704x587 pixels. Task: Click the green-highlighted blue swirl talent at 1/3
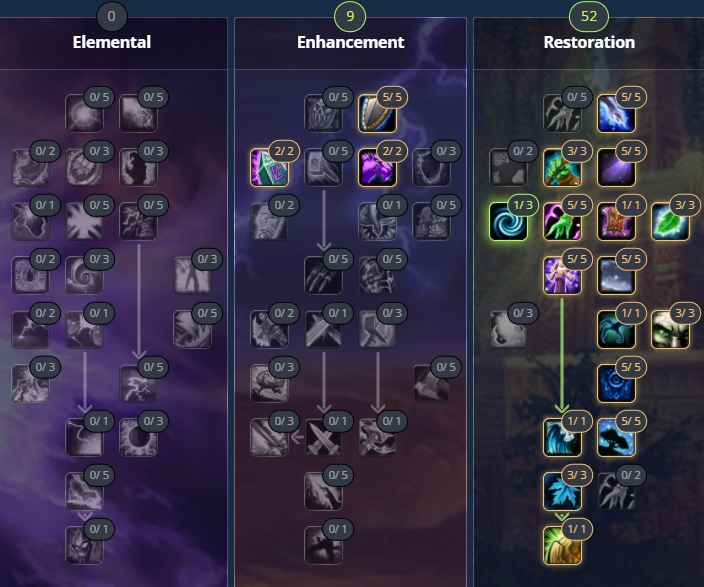508,221
